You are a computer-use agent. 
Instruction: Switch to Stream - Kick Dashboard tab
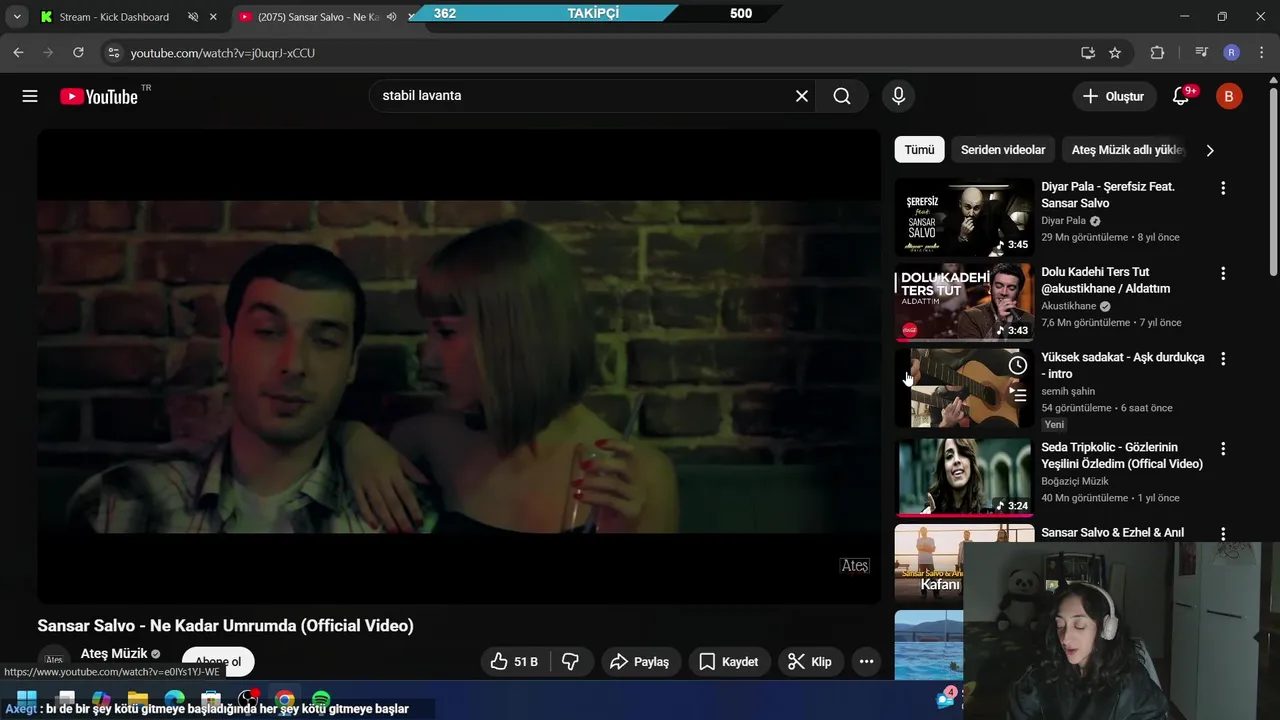114,17
